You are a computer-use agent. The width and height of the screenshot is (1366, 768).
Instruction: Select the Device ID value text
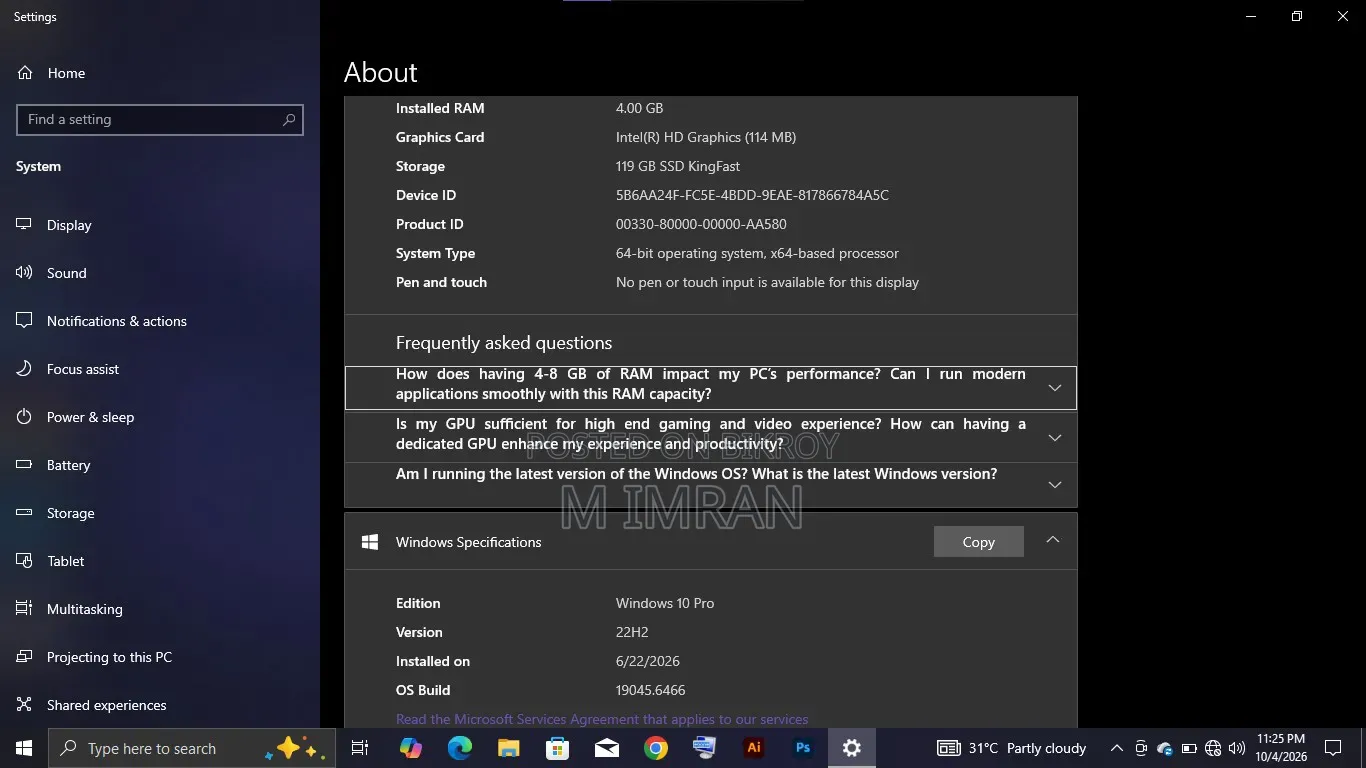(752, 195)
